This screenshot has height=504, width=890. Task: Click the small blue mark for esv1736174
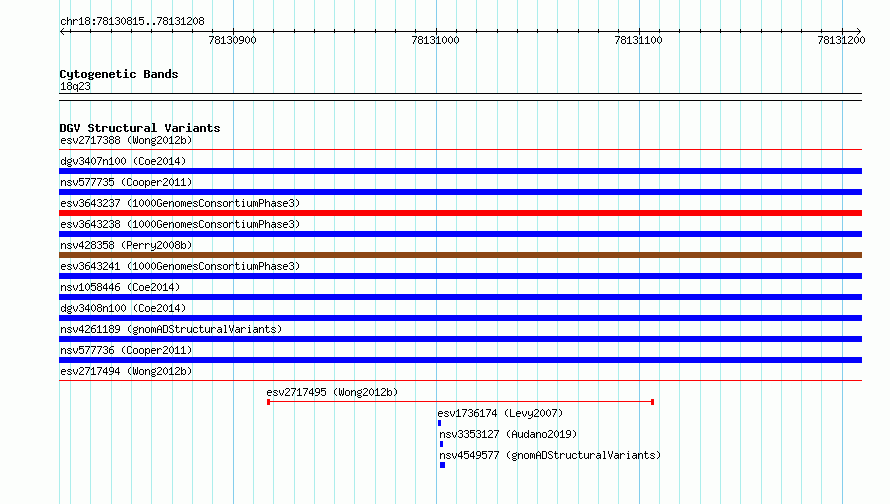[x=439, y=423]
